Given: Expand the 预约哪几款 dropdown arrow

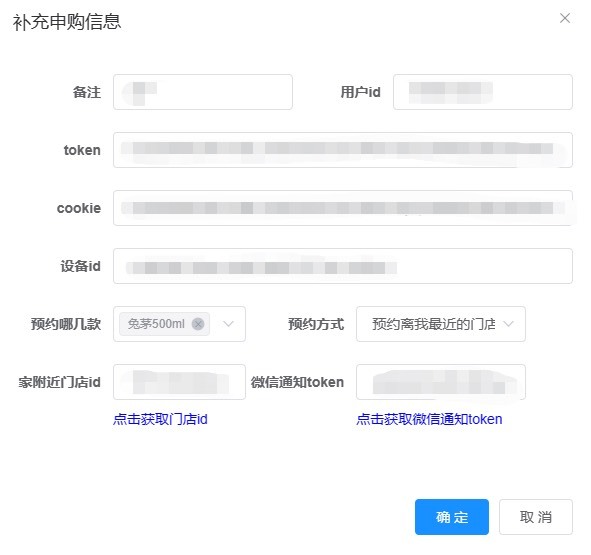Looking at the screenshot, I should (228, 324).
